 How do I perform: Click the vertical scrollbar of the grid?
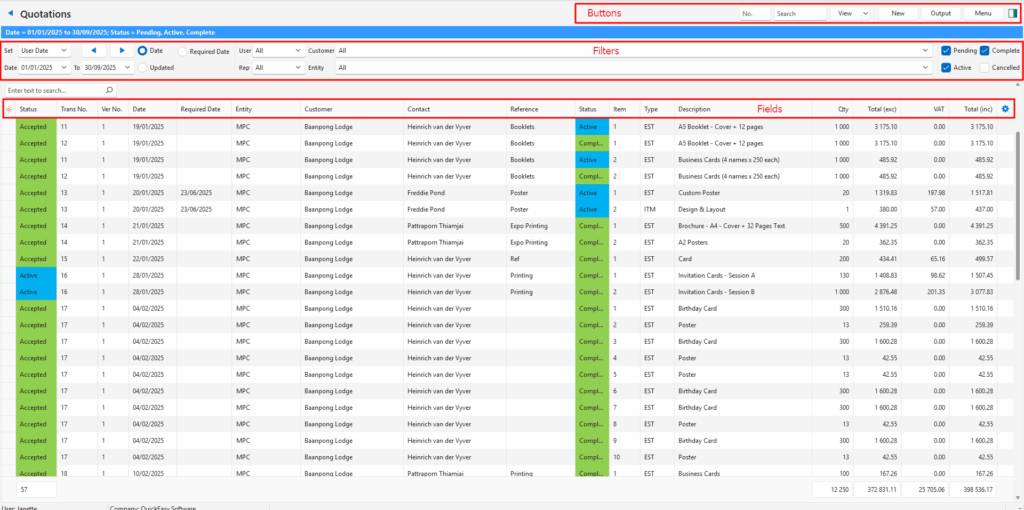[1018, 200]
